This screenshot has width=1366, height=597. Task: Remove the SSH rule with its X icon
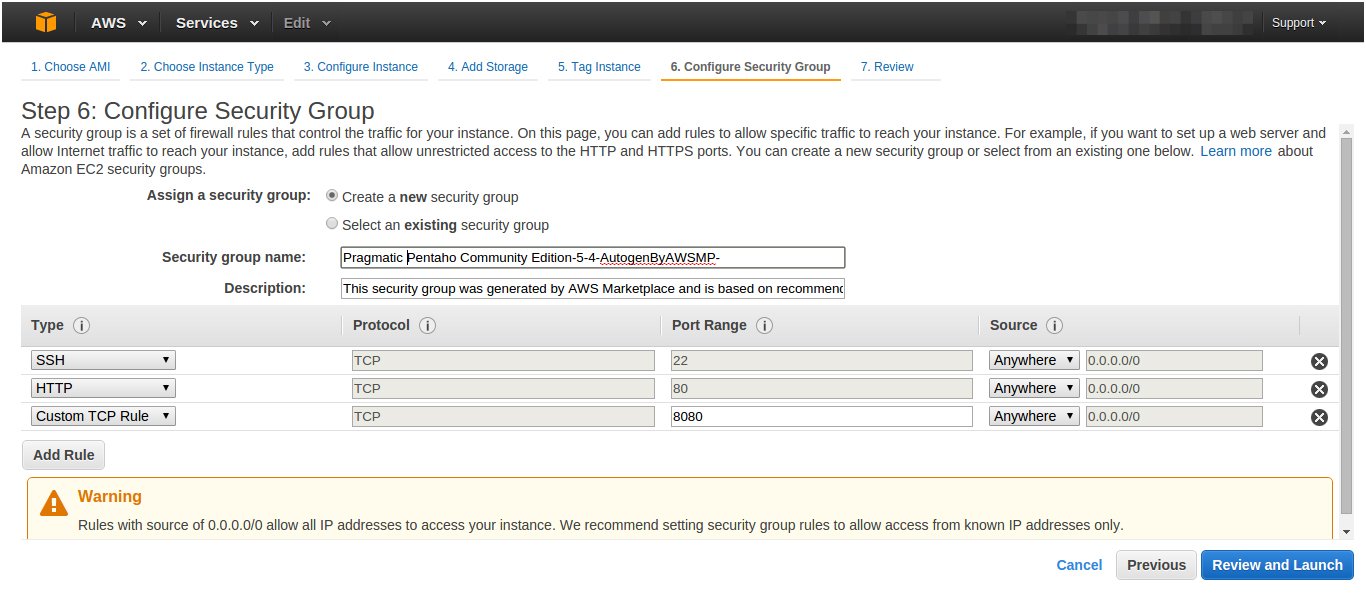pyautogui.click(x=1319, y=361)
